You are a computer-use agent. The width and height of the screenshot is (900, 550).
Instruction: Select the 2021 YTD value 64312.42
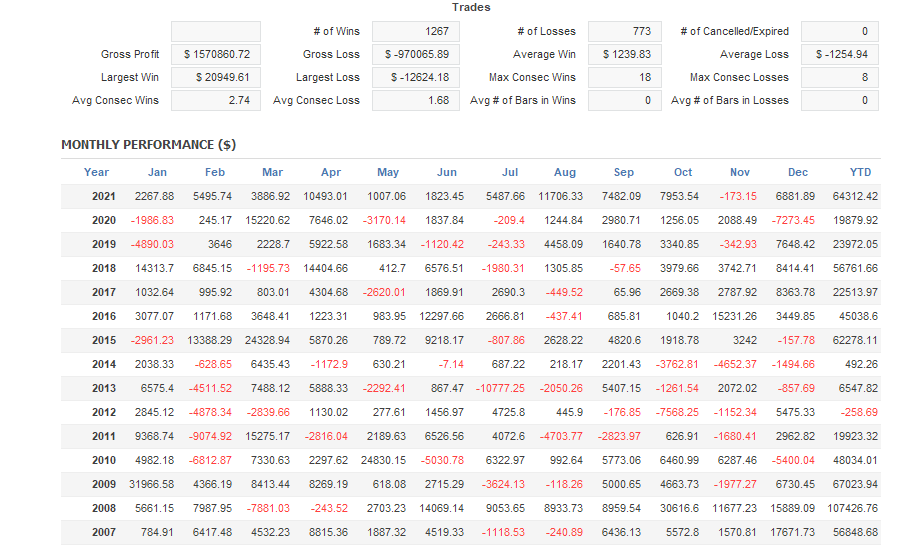point(854,196)
